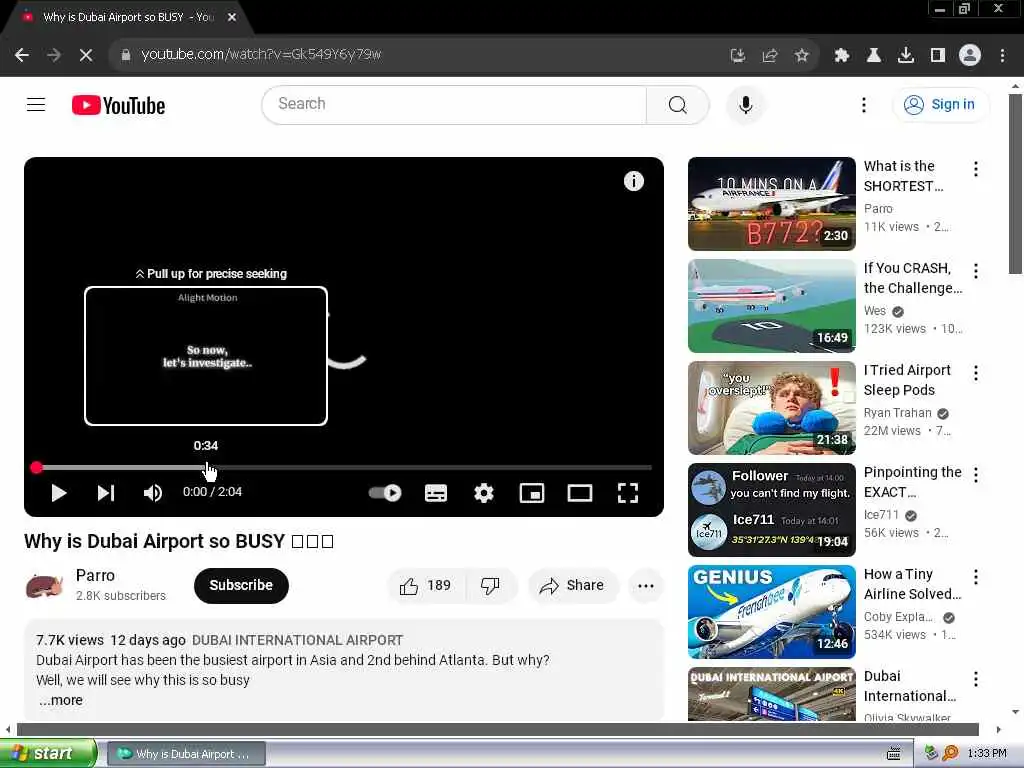This screenshot has height=768, width=1024.
Task: Click the red playhead scrubber dot
Action: 37,468
